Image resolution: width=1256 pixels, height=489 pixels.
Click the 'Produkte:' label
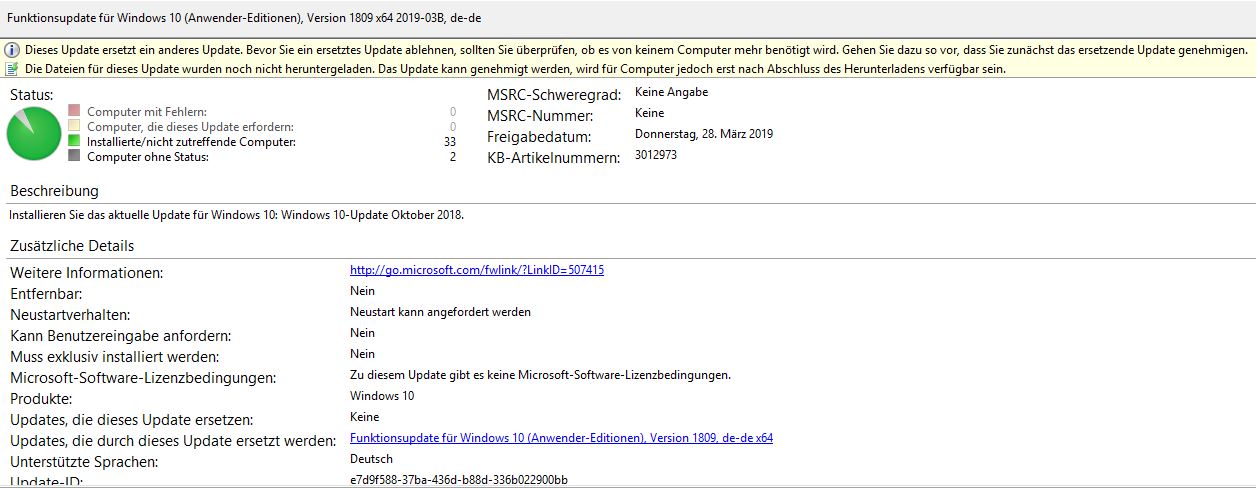[41, 399]
